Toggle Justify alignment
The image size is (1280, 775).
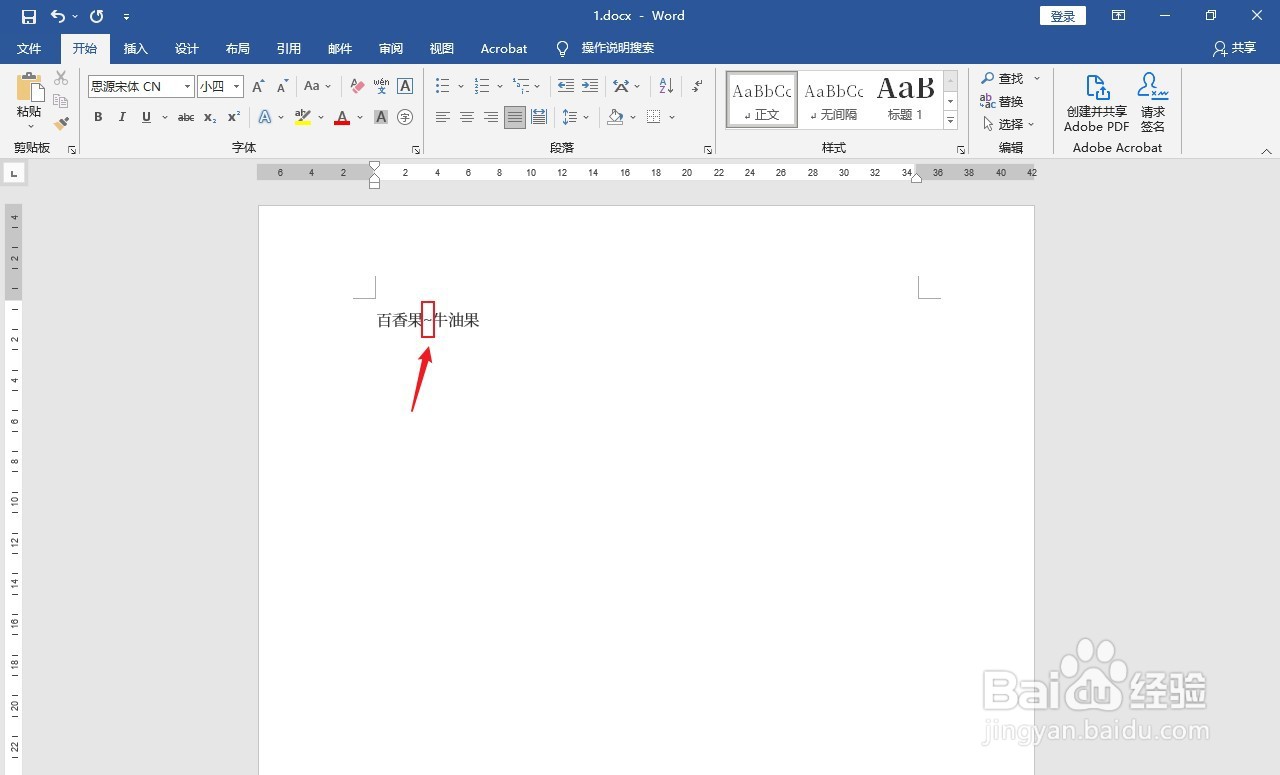click(x=515, y=117)
